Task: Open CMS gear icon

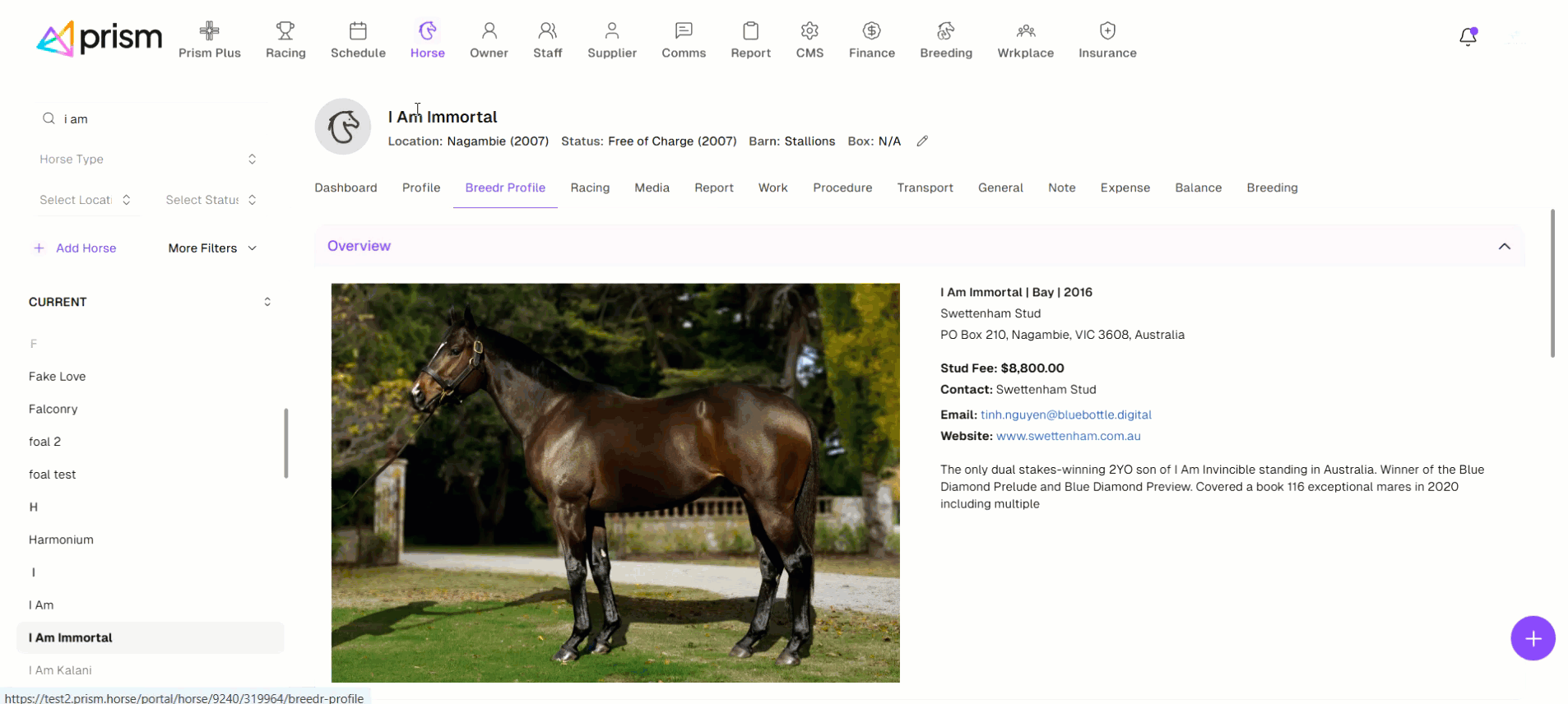Action: [810, 31]
